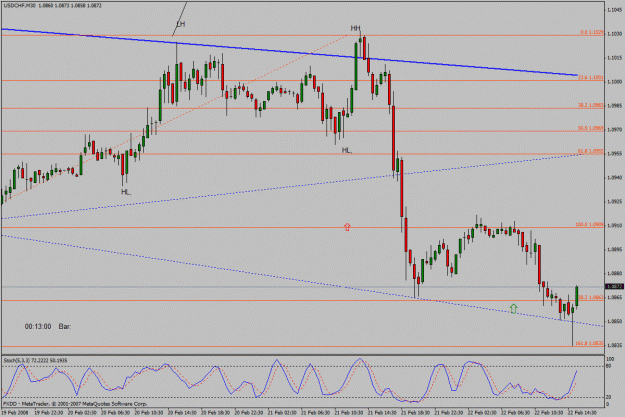Click the 'HL' label under the 20 Feb low
Image resolution: width=625 pixels, height=417 pixels.
tap(126, 192)
